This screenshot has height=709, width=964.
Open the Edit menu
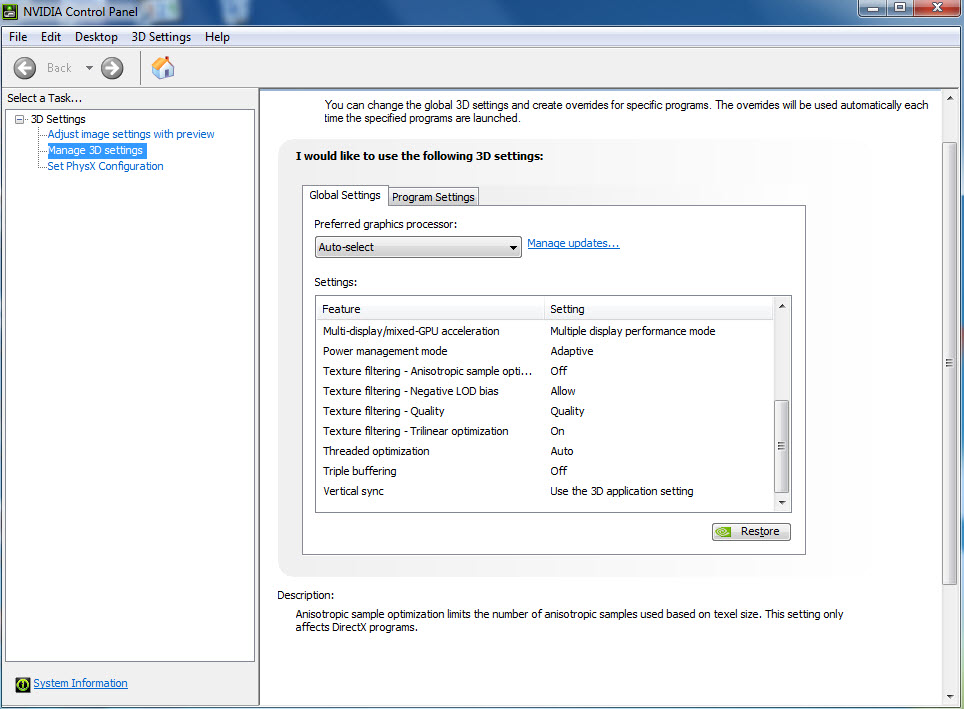pos(51,37)
